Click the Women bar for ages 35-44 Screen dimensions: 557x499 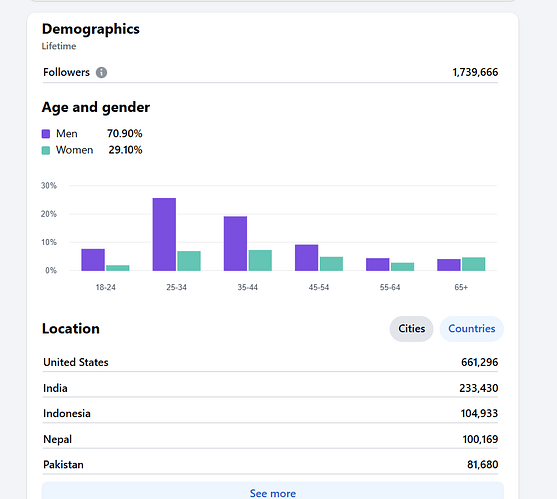pyautogui.click(x=260, y=261)
